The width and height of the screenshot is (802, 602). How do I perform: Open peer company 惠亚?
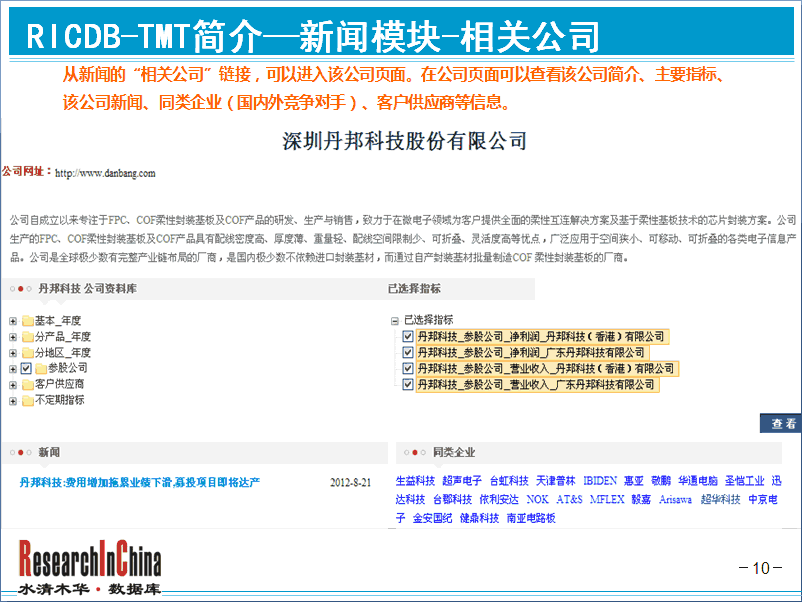pyautogui.click(x=634, y=481)
